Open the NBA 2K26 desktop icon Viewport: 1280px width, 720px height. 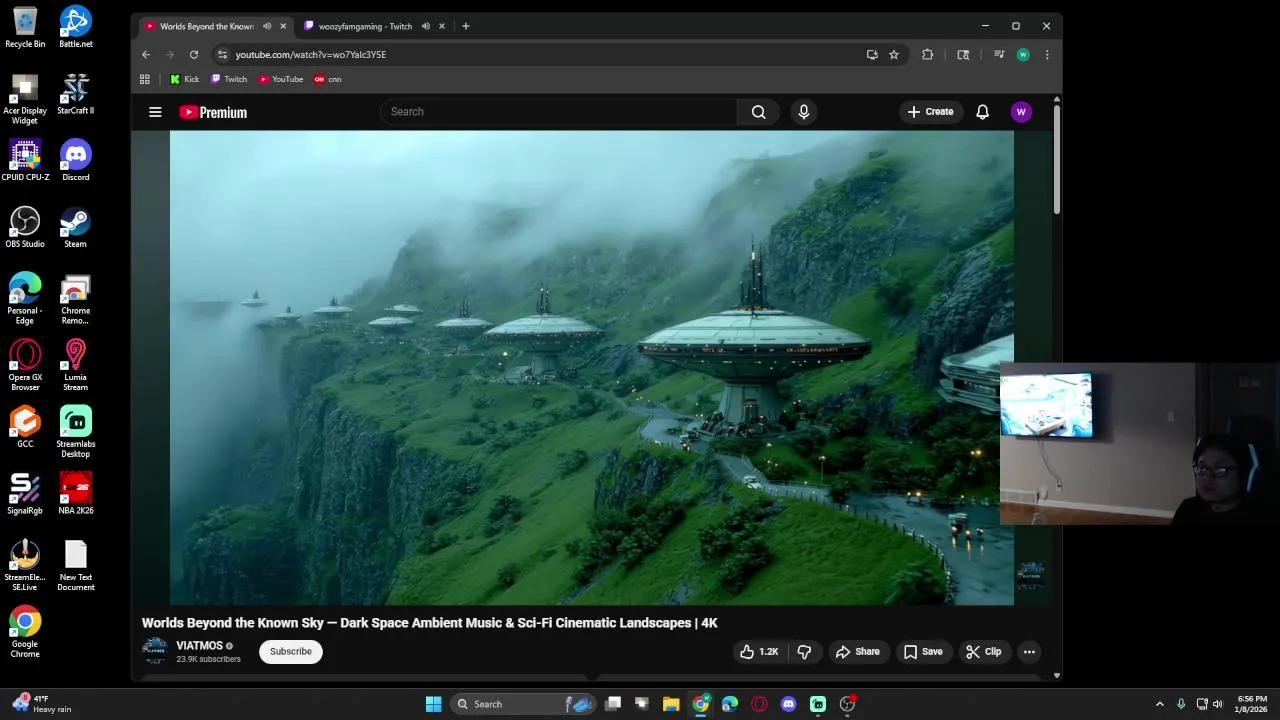click(x=76, y=494)
